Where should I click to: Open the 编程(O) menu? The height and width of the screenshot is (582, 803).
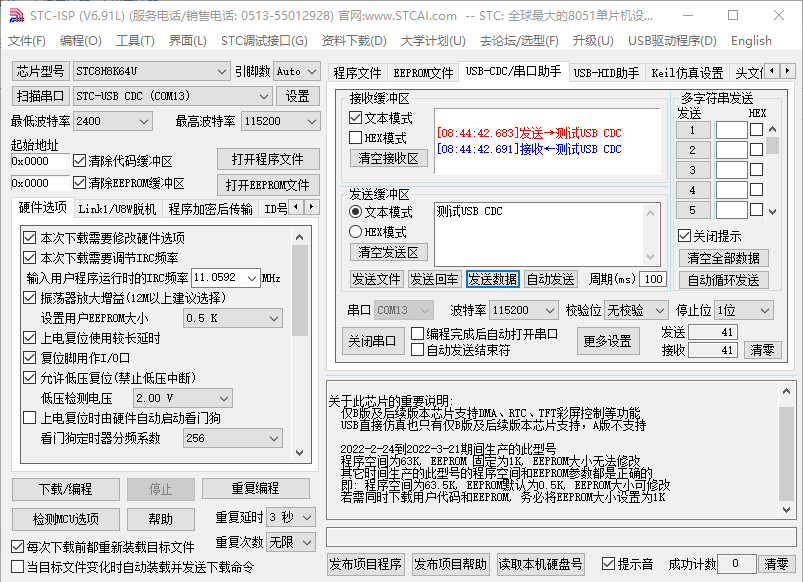point(80,41)
